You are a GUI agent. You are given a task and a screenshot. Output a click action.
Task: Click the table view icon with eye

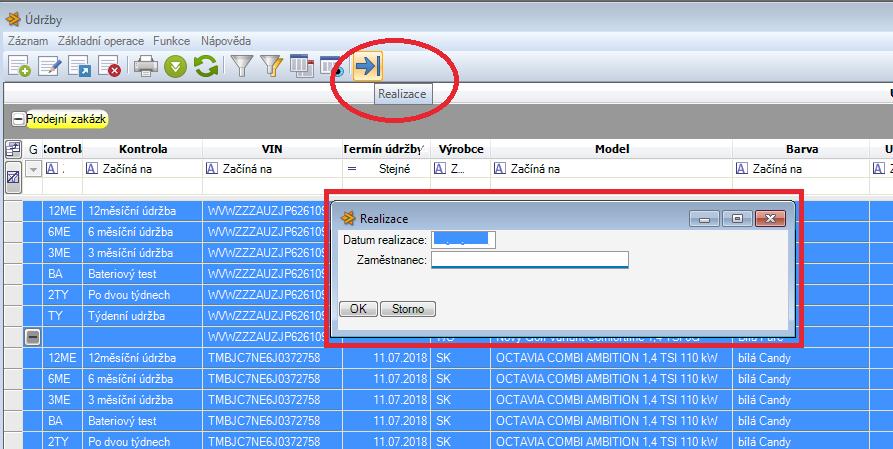click(x=331, y=66)
